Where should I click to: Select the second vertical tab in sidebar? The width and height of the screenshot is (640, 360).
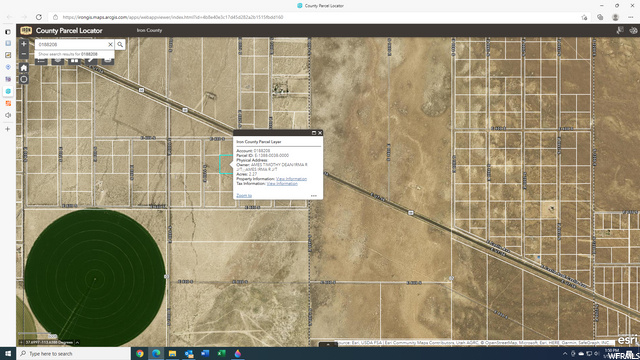click(x=8, y=43)
